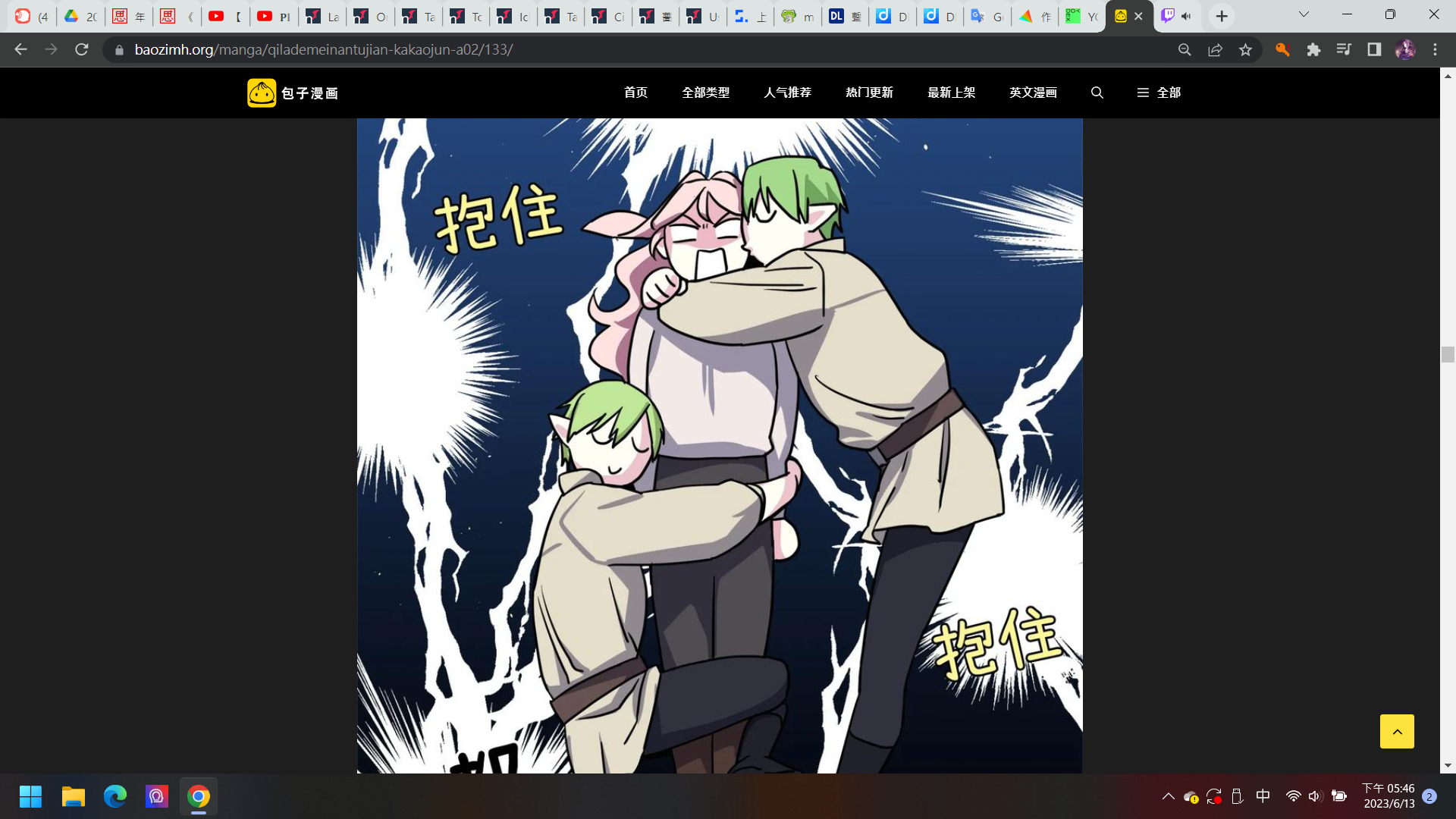This screenshot has height=819, width=1456.
Task: Switch to the Google Drive tab
Action: point(80,16)
